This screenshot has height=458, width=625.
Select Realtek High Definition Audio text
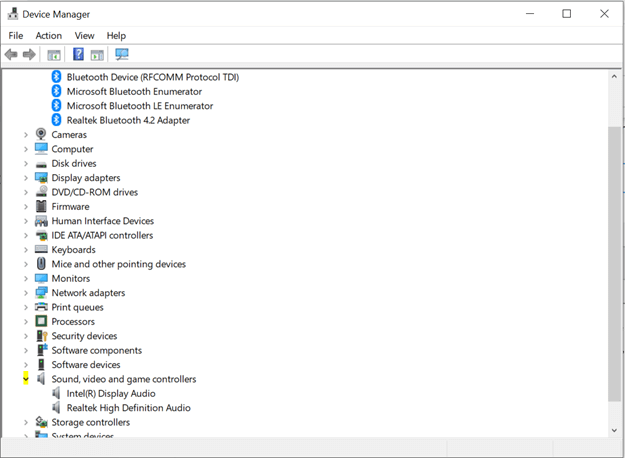click(x=128, y=408)
